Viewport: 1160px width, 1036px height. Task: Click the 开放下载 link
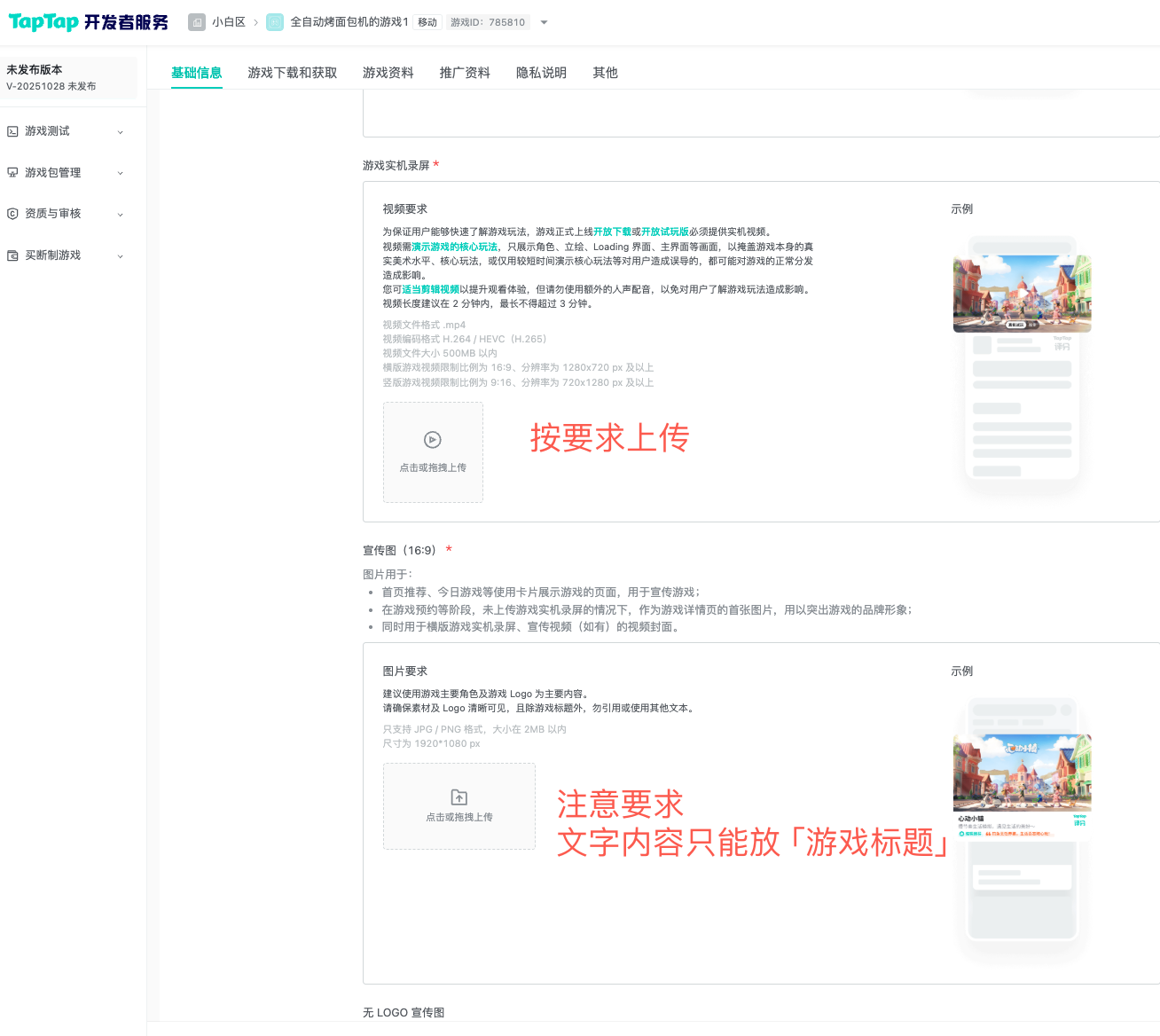612,232
